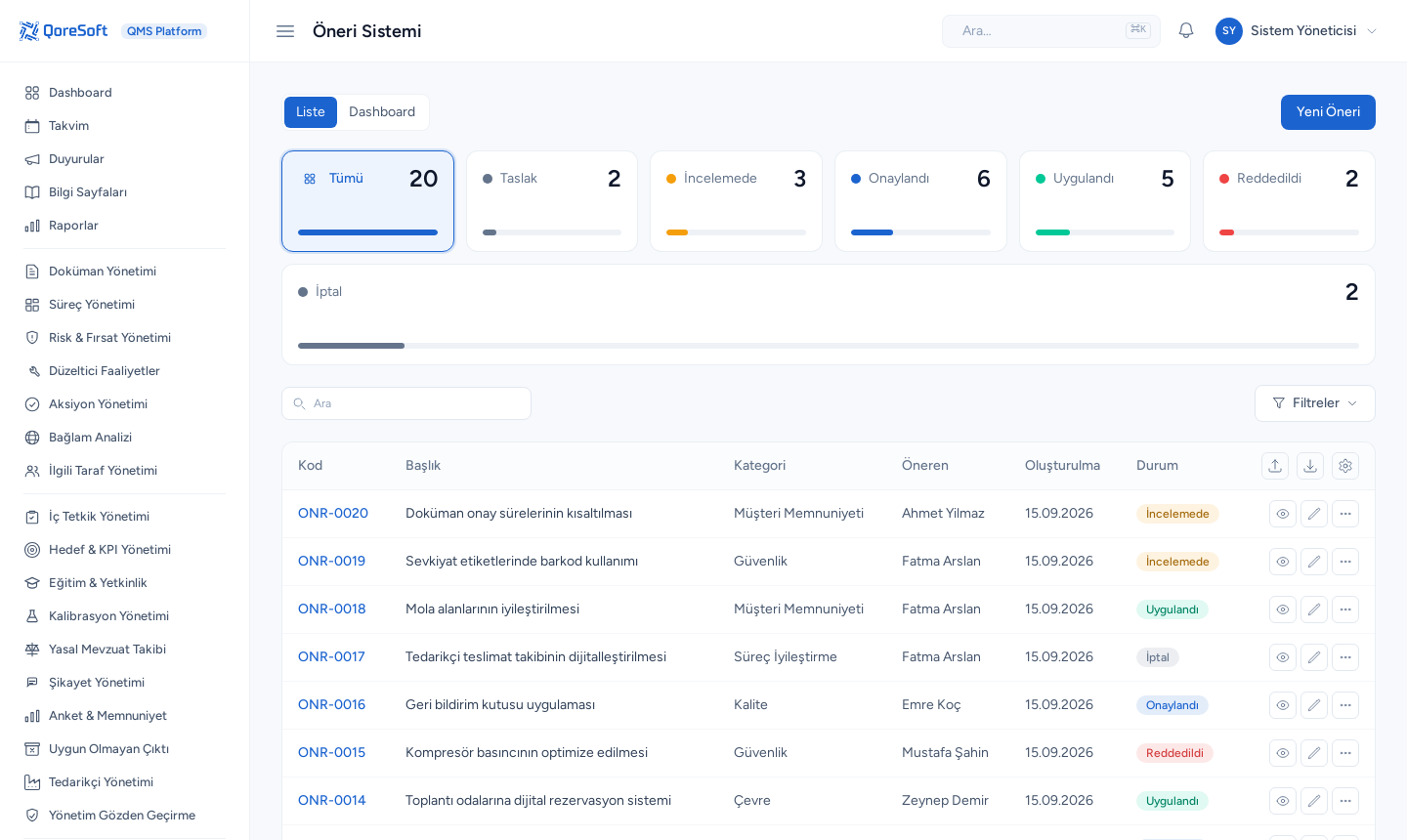Screen dimensions: 1407x840
Task: Edit ONR-0015 using the pencil icon
Action: tap(1314, 753)
